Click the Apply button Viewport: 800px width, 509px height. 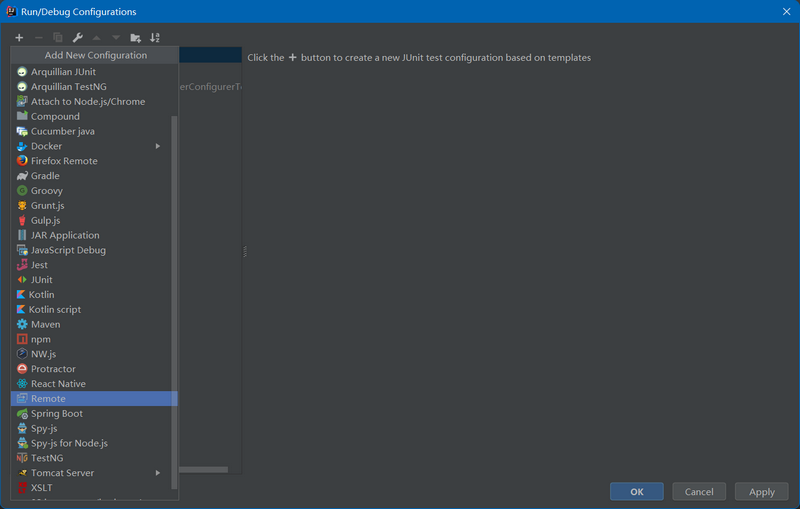762,492
